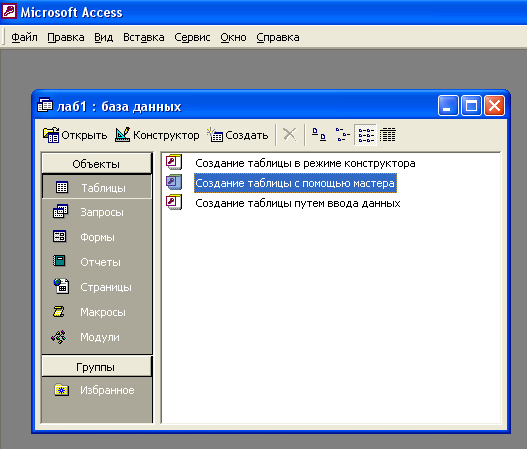Click the Создать toolbar button
The height and width of the screenshot is (449, 527).
[x=238, y=135]
